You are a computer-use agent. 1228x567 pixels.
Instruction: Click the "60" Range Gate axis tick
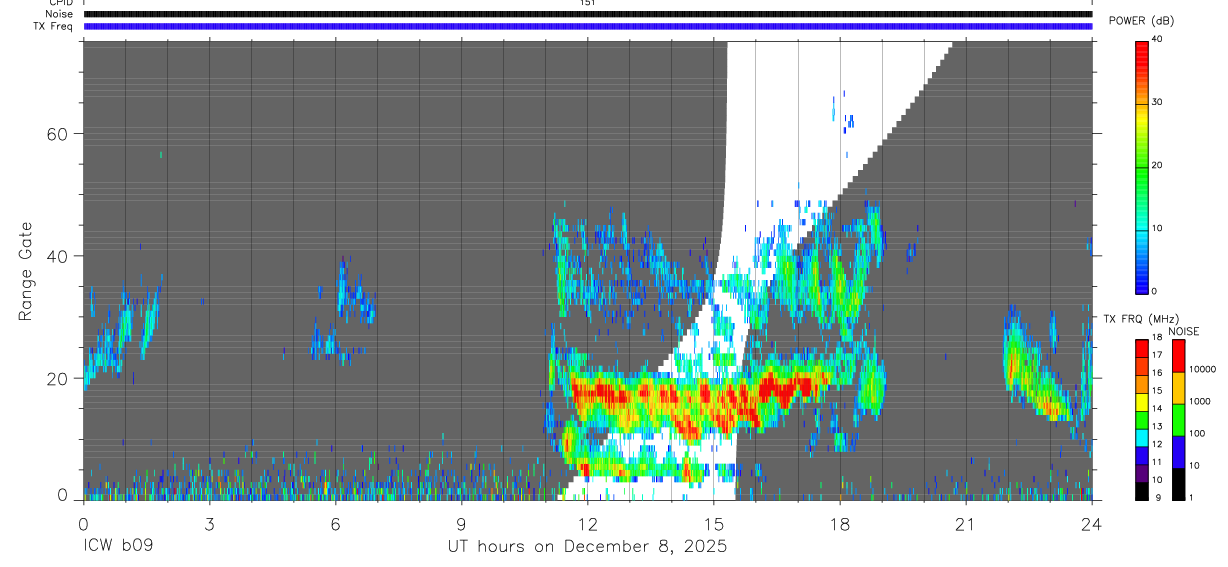(59, 134)
